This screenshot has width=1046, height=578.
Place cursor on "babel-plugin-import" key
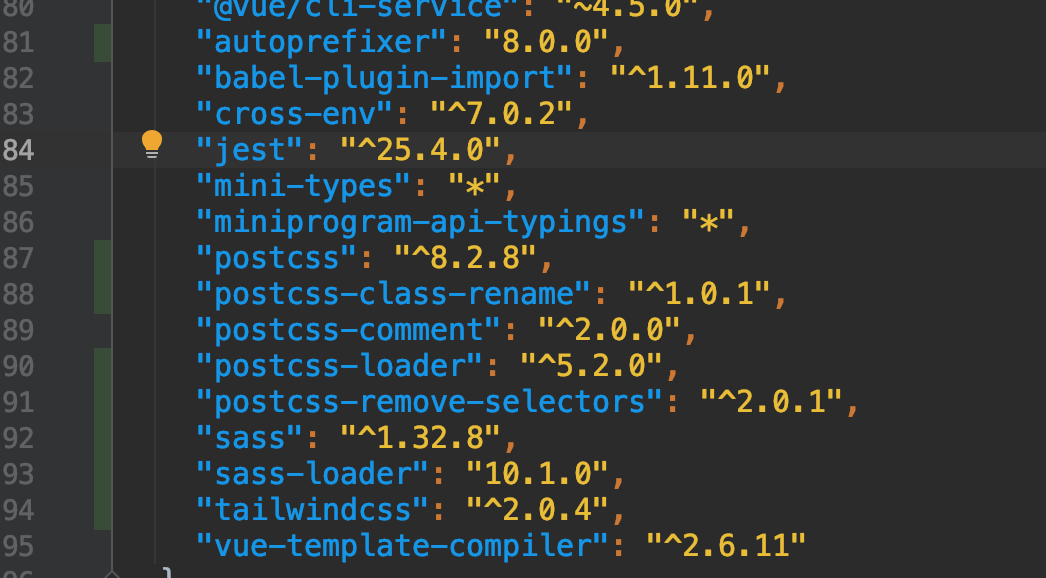tap(384, 78)
